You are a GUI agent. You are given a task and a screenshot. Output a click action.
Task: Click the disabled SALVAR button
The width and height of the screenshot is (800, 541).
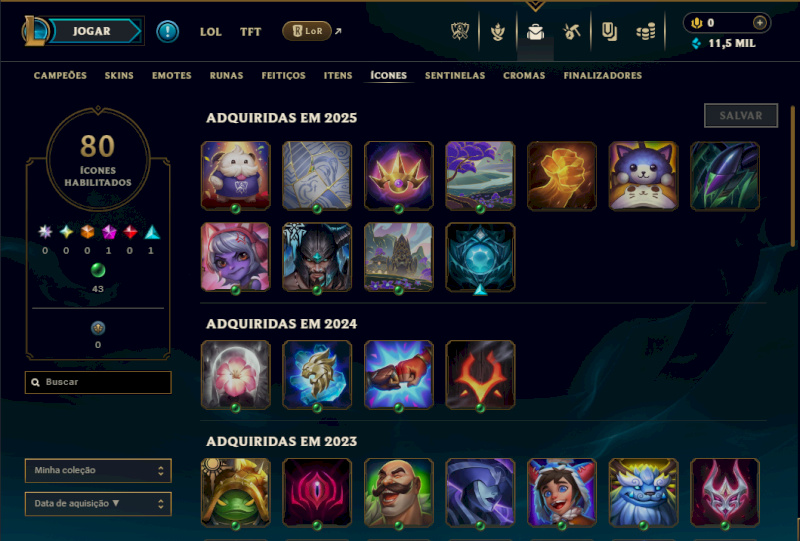(x=741, y=116)
